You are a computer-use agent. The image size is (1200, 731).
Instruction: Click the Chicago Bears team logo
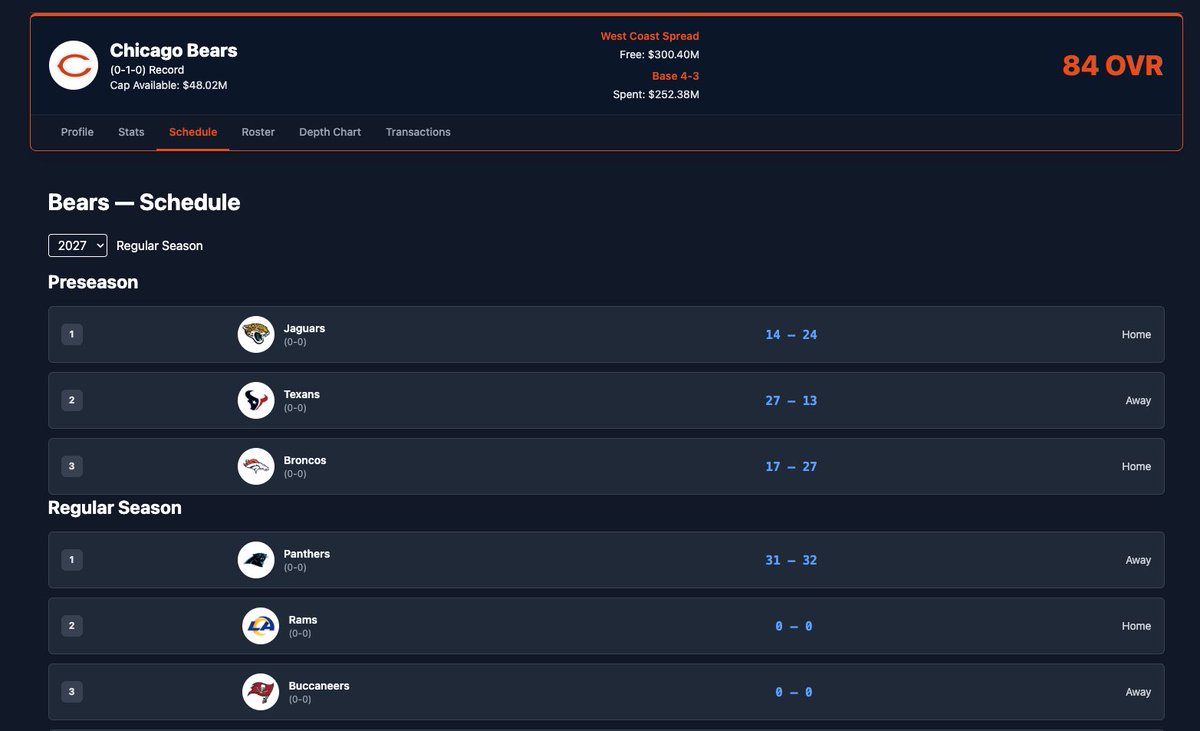pos(73,65)
